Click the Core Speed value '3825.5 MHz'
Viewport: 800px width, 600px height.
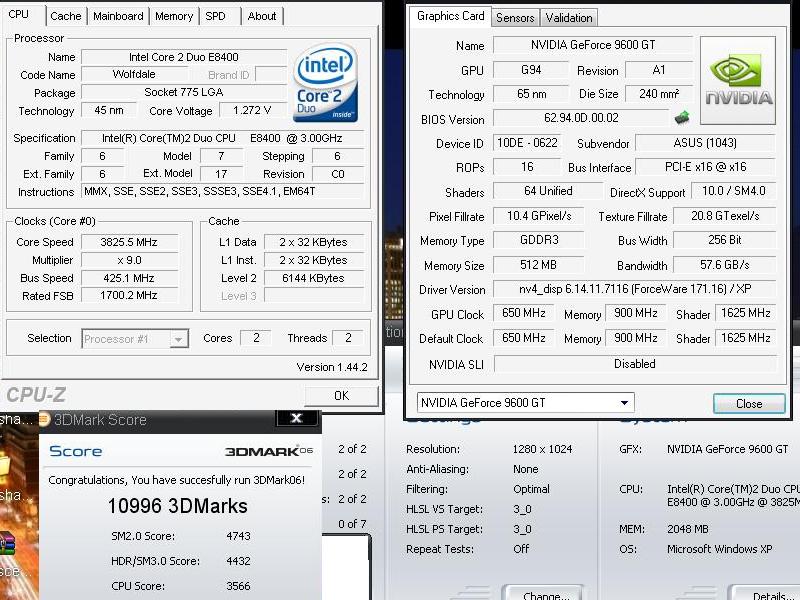pos(129,242)
